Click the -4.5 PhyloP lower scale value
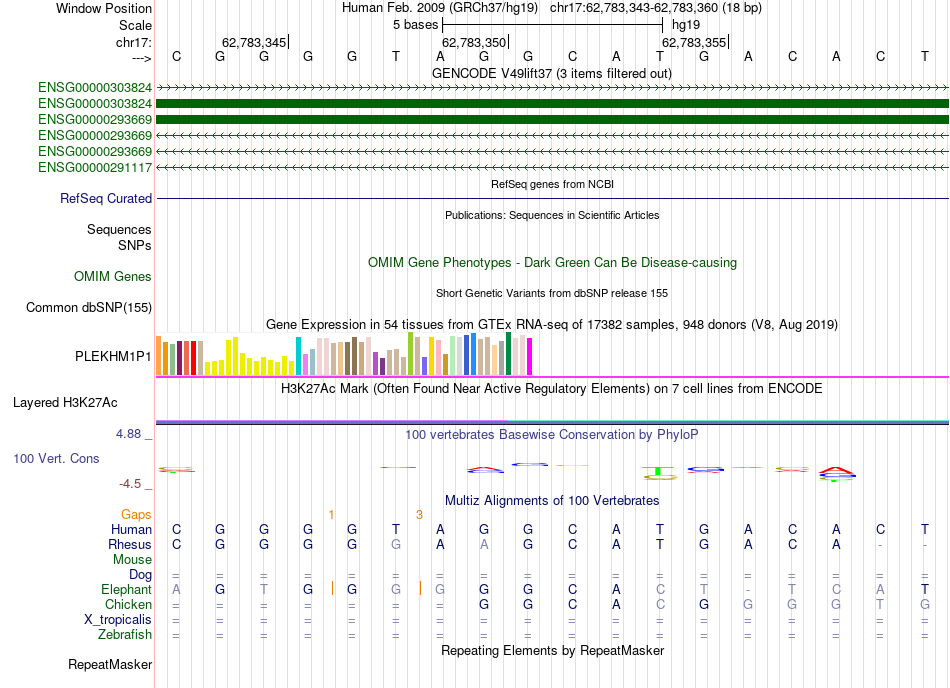 click(130, 484)
